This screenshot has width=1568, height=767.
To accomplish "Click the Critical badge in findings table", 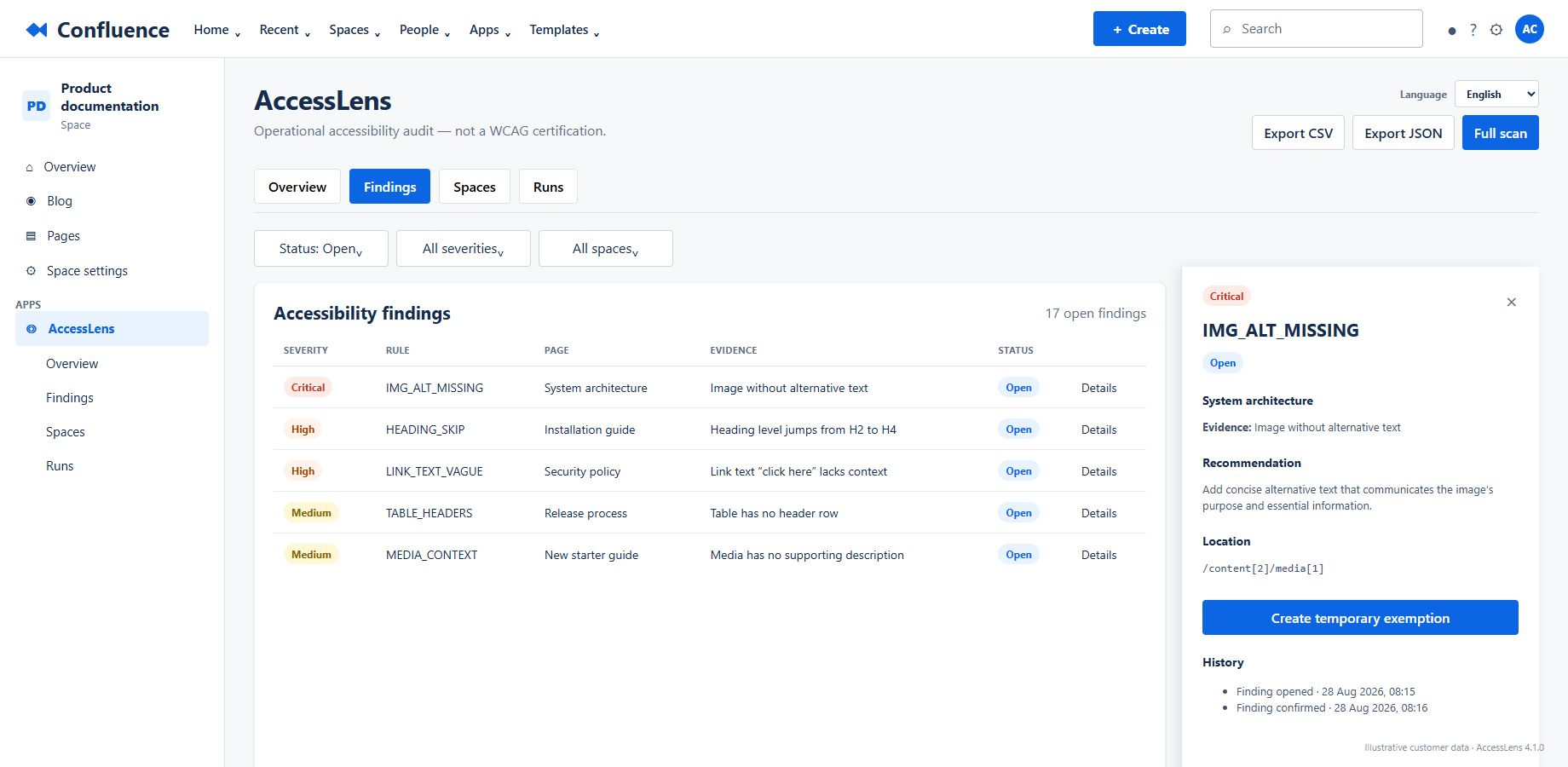I will [308, 387].
